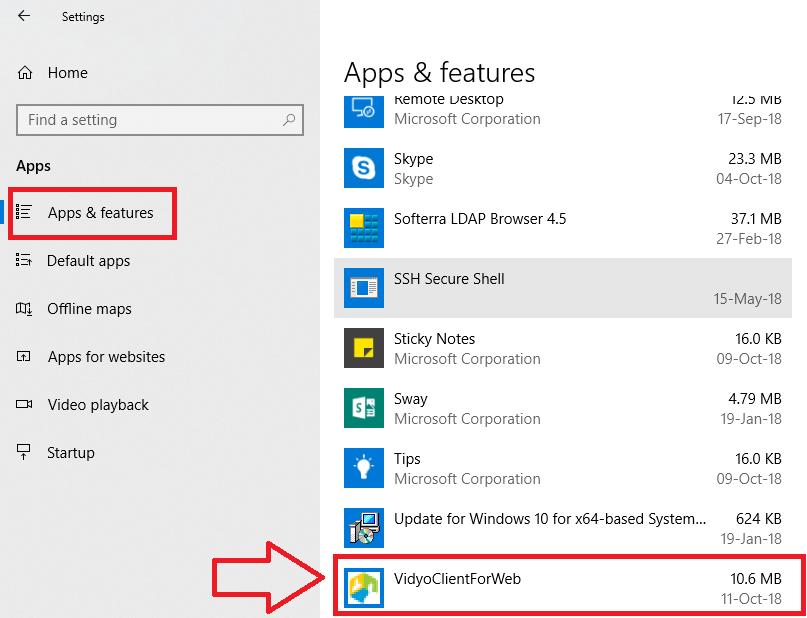
Task: Select the VidyoClientForWeb entry
Action: click(563, 588)
